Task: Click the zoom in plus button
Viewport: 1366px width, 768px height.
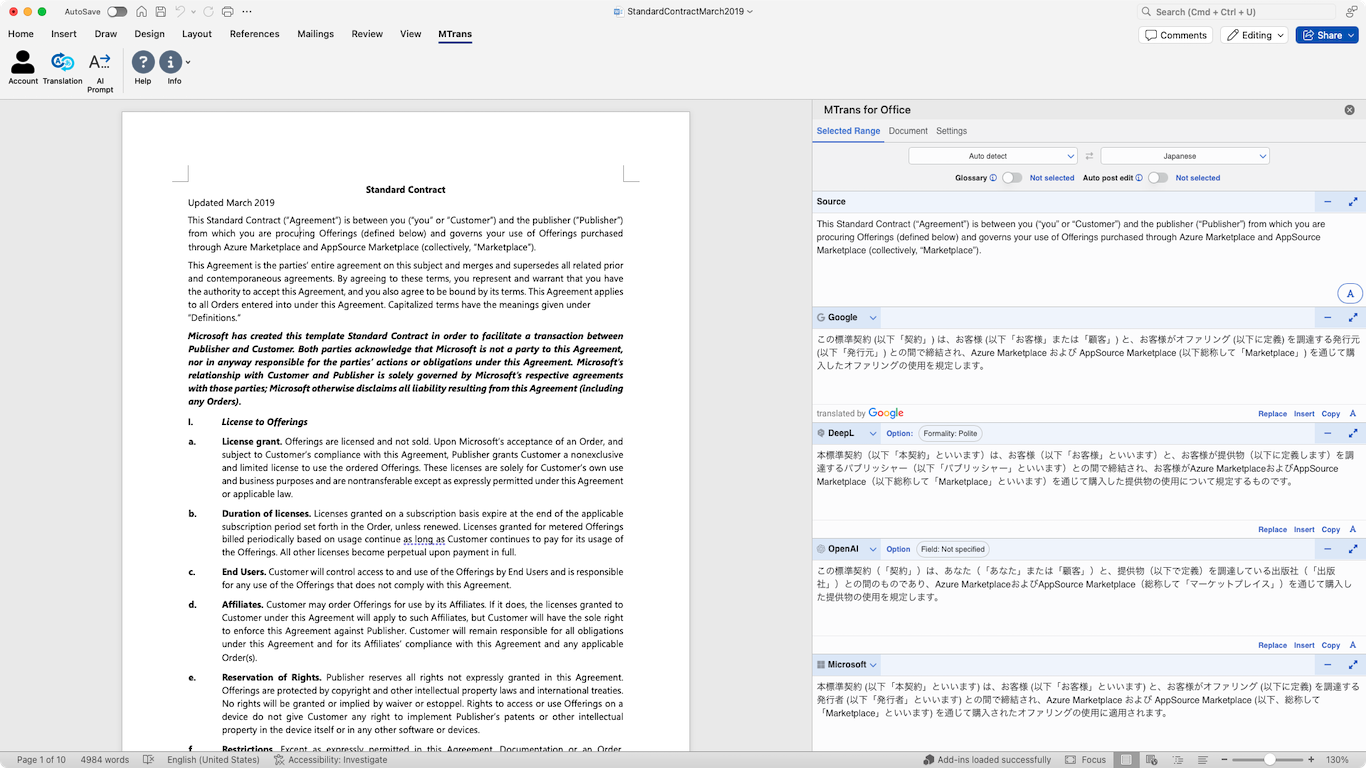Action: point(1311,760)
